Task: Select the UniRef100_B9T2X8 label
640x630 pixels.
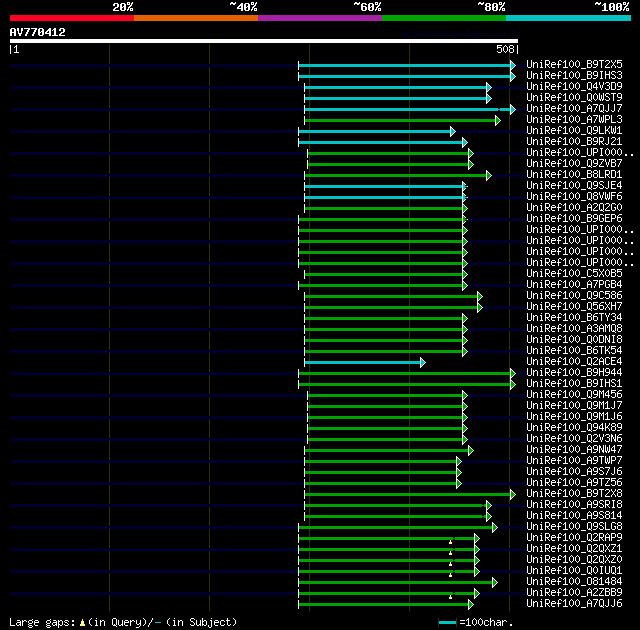Action: pos(574,494)
